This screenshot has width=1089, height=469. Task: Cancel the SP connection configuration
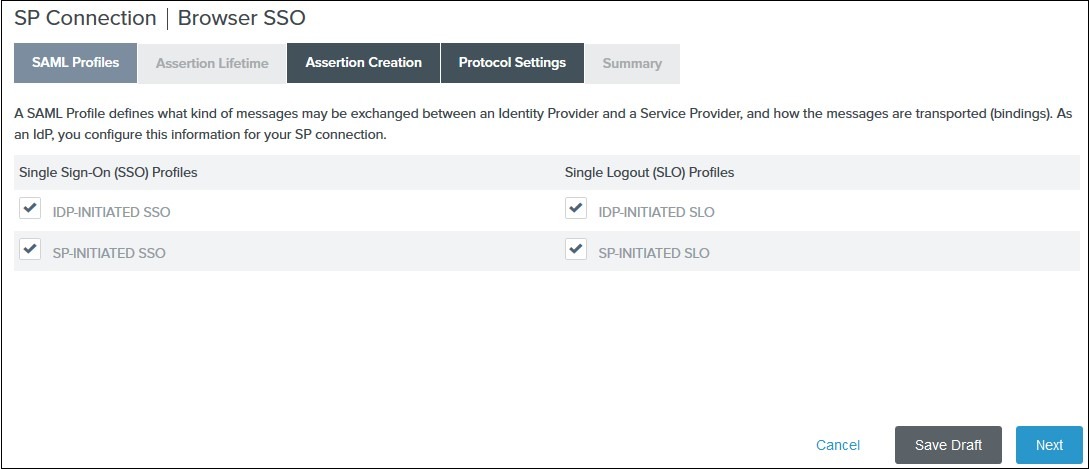838,445
